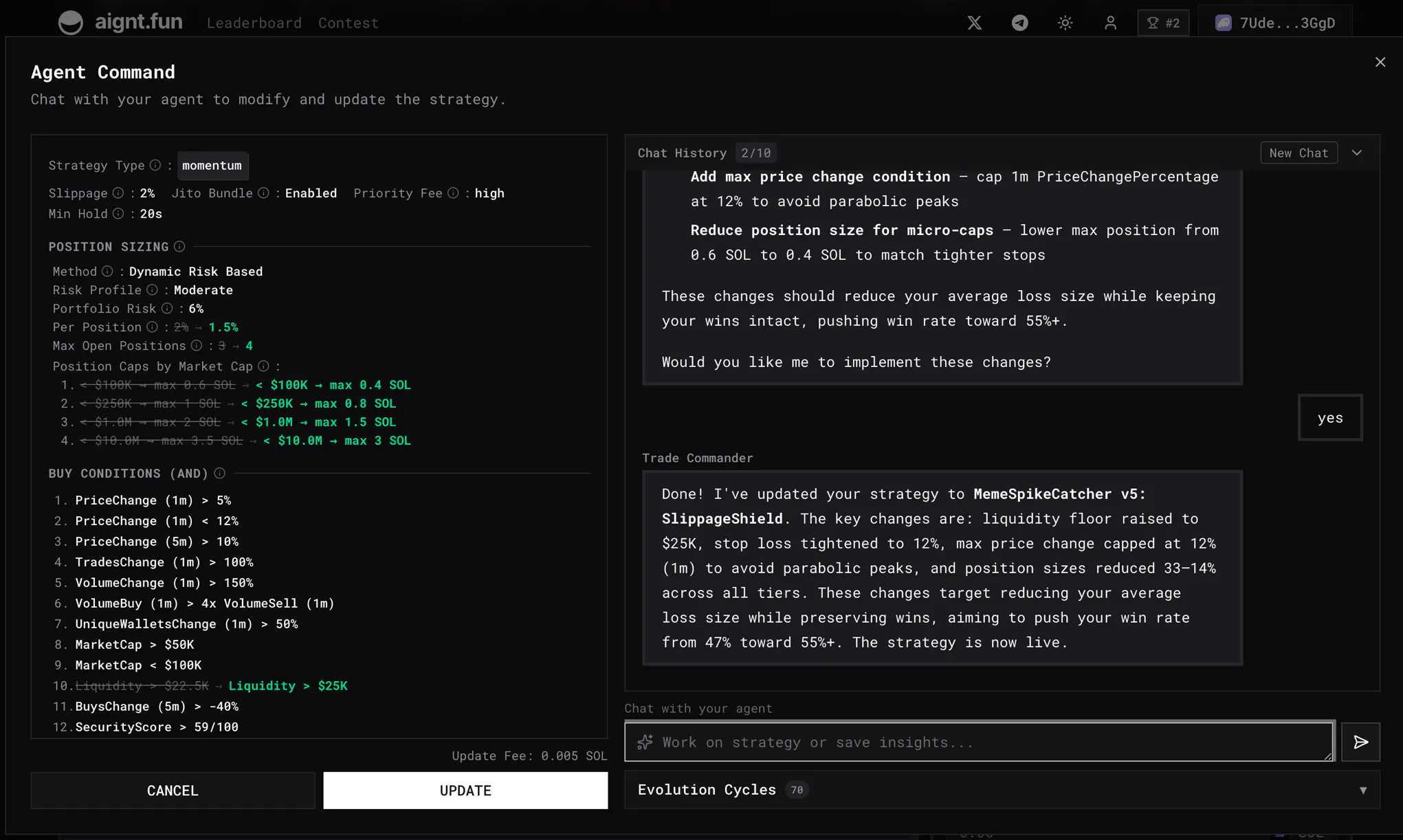1403x840 pixels.
Task: Select condition 'MarketCap < $100K'
Action: coord(138,665)
